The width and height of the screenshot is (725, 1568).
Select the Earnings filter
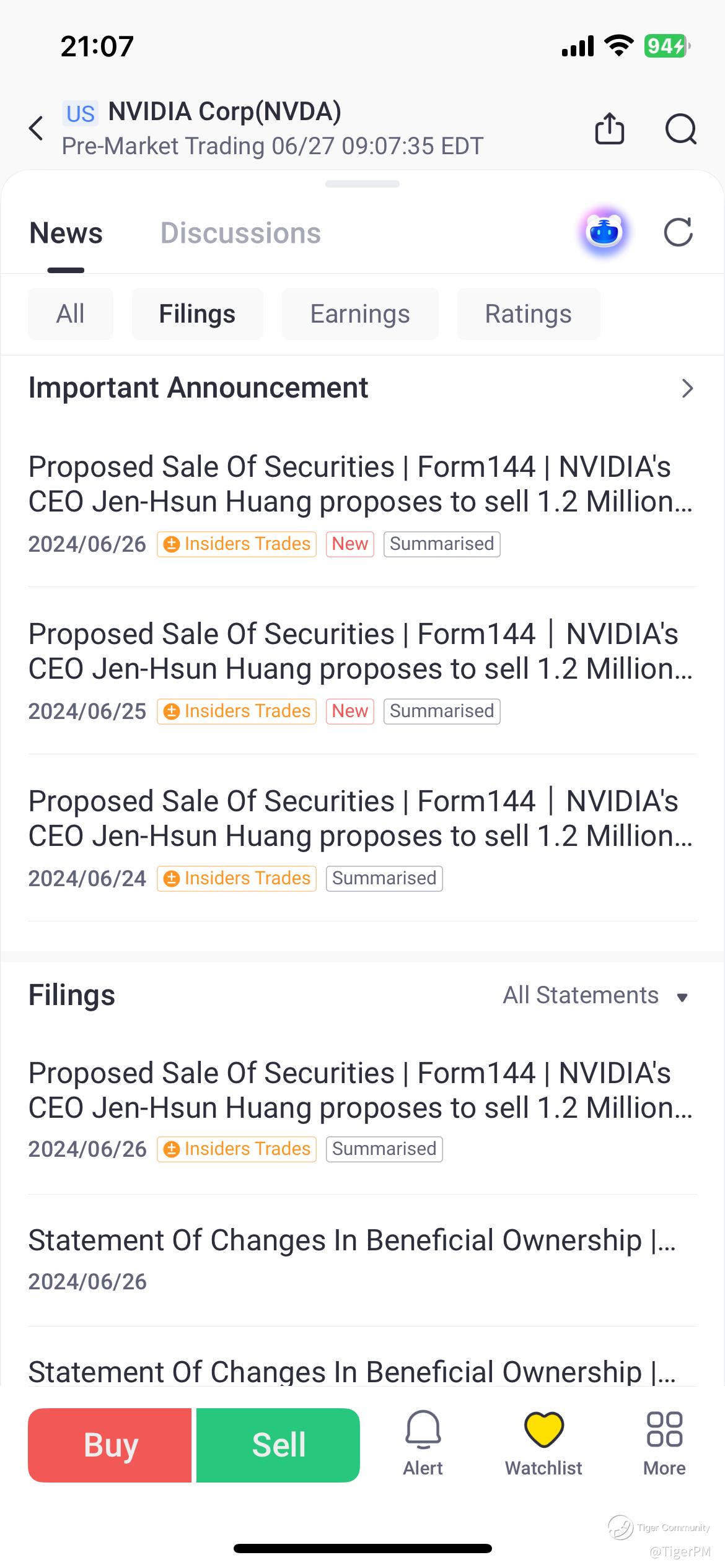pos(360,314)
